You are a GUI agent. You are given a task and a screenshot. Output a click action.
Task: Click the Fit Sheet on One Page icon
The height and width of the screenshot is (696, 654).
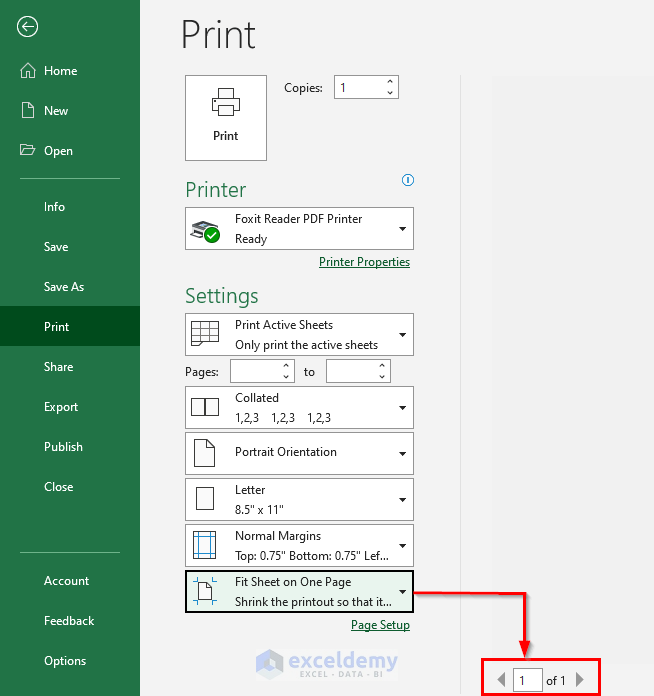pos(205,591)
